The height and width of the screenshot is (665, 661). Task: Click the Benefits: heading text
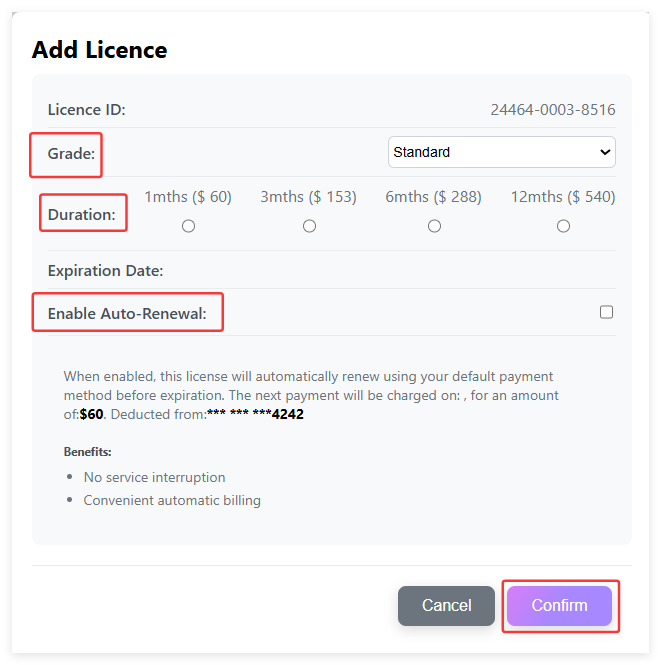(87, 452)
